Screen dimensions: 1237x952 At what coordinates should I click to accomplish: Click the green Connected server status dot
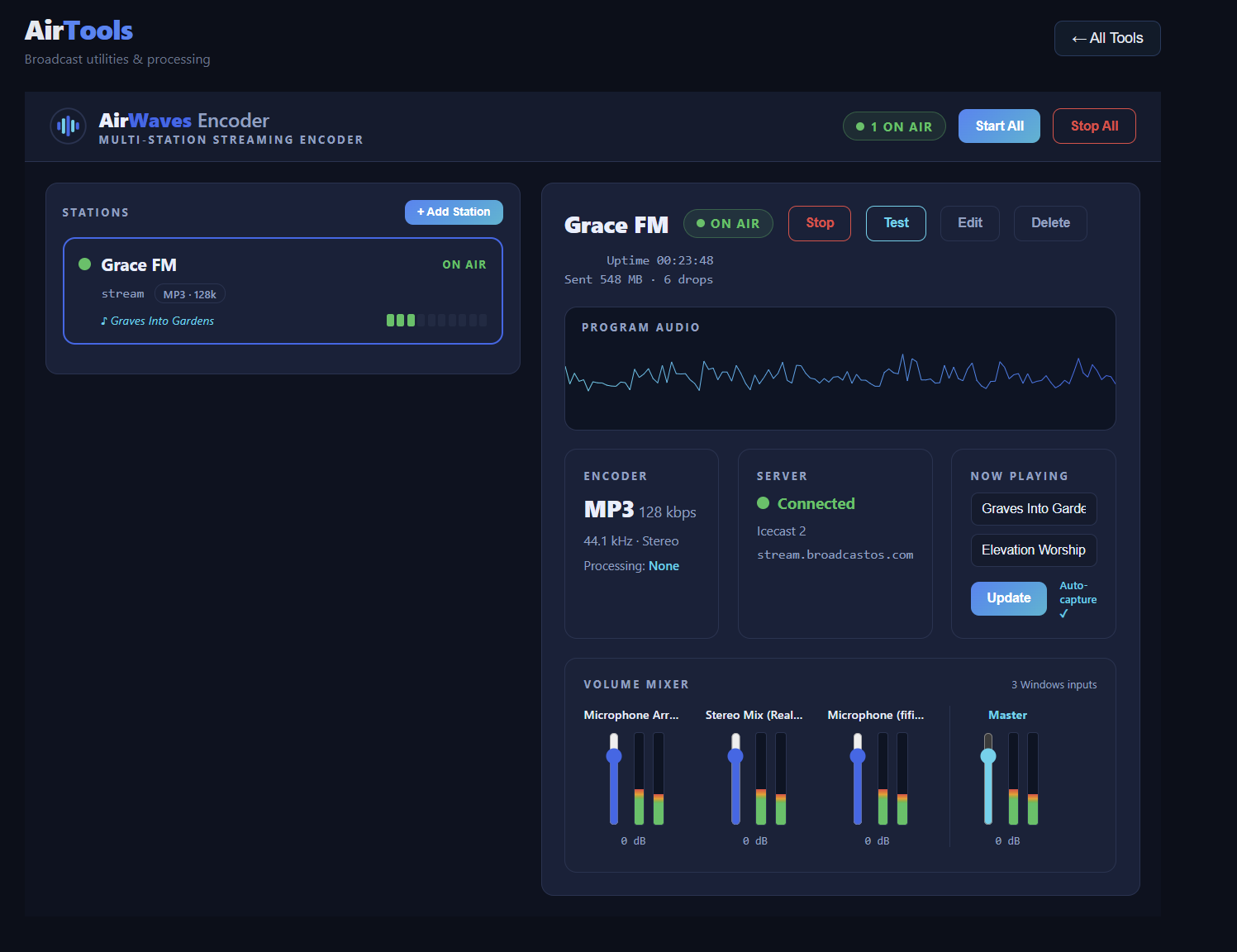point(764,503)
